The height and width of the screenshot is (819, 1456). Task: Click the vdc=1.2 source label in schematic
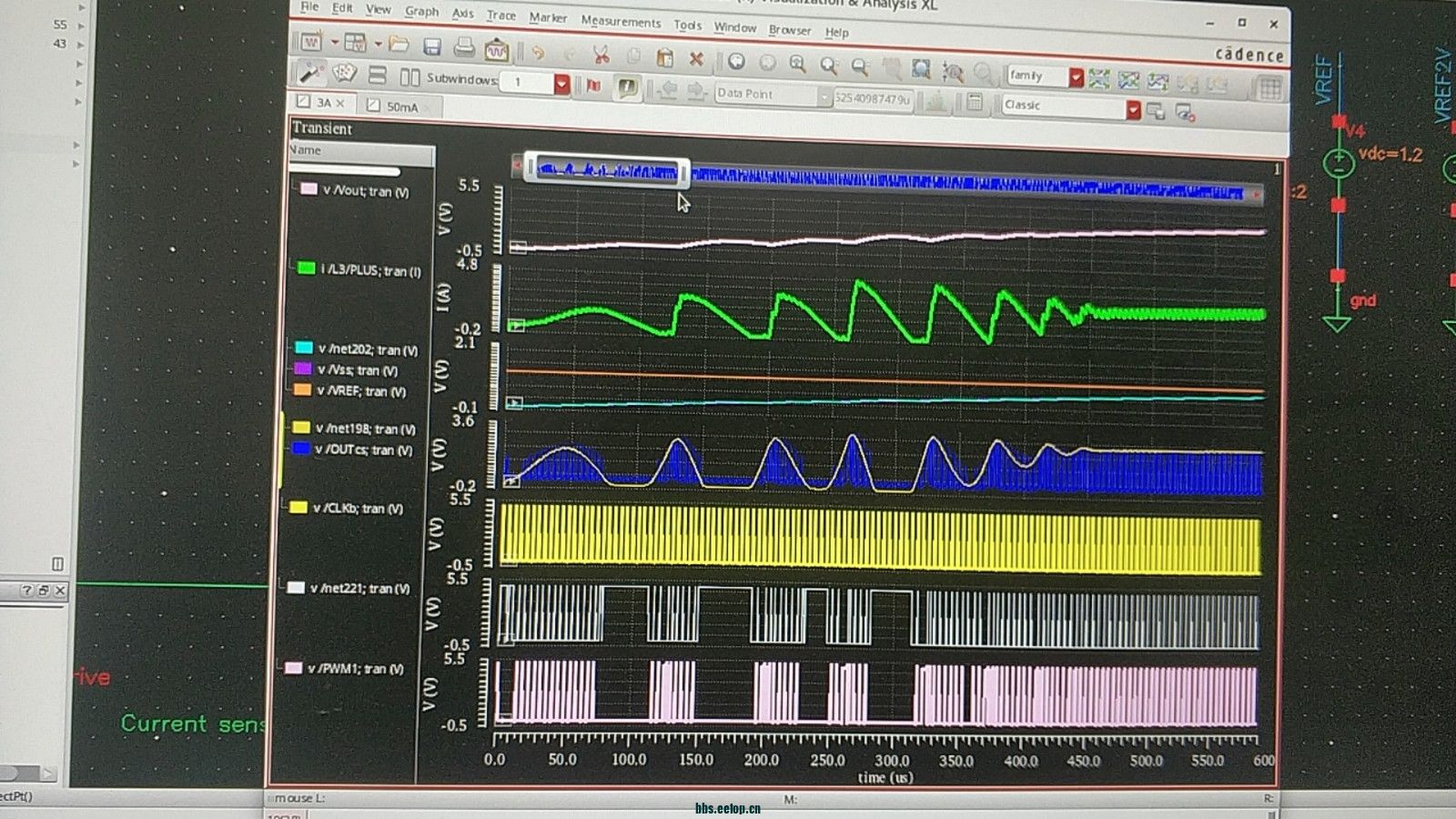(1390, 155)
